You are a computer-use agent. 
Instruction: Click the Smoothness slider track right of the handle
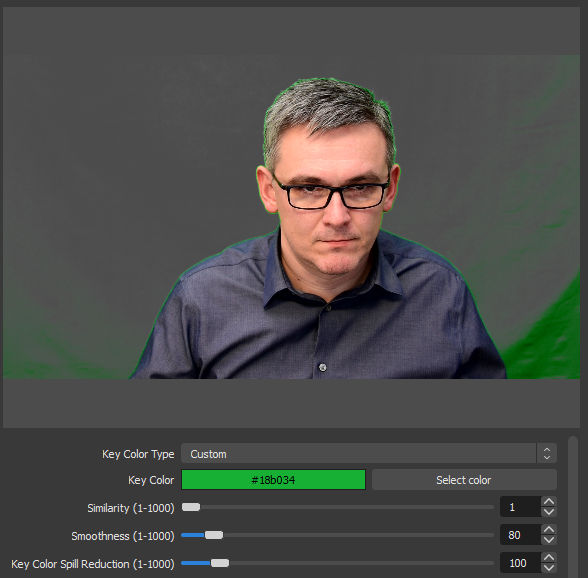358,535
